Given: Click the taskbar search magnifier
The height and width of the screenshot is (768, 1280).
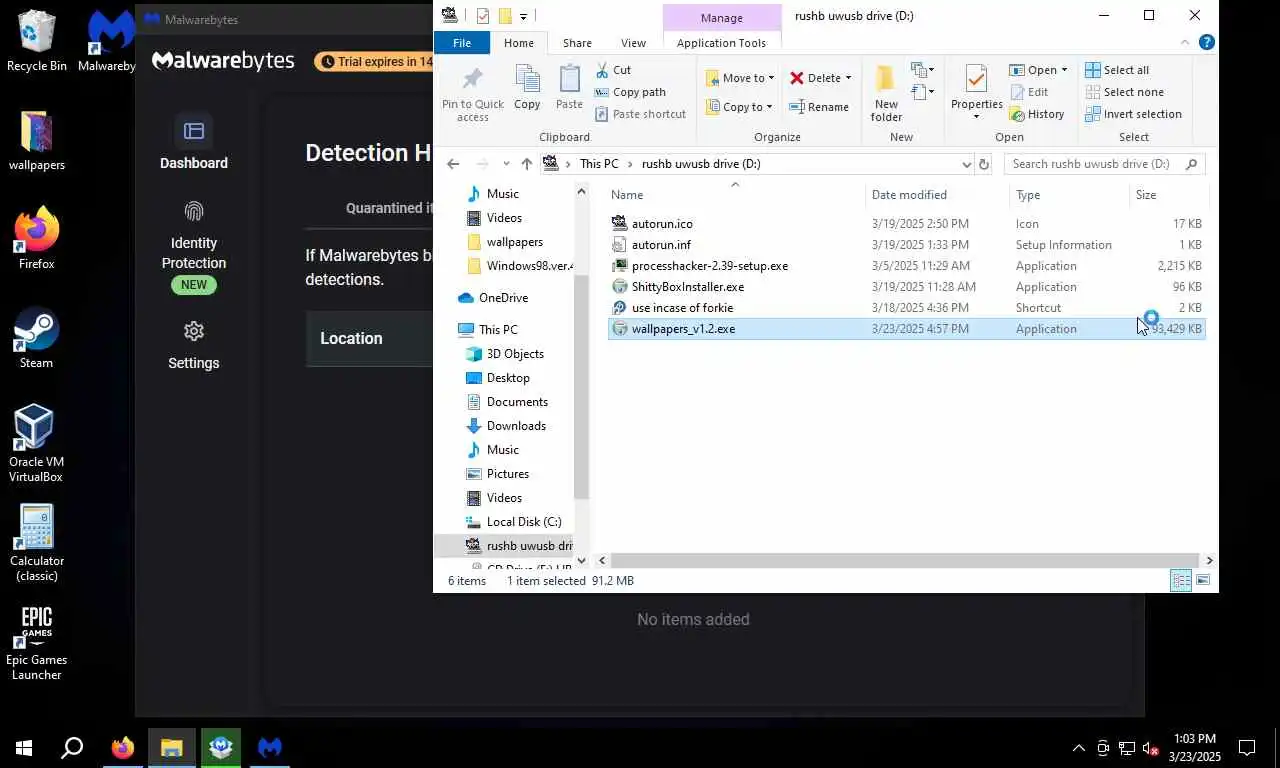Looking at the screenshot, I should coord(72,747).
